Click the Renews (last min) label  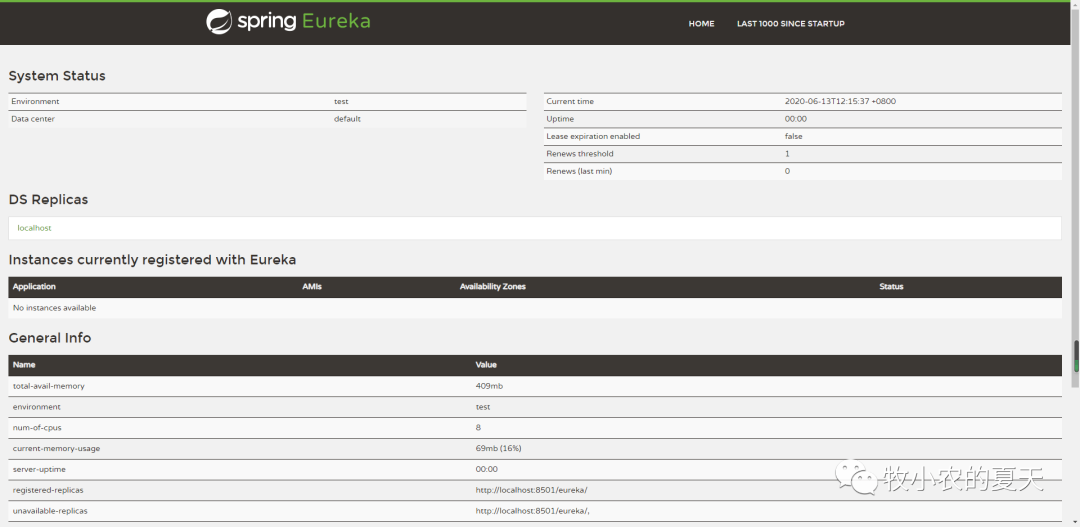[x=579, y=171]
